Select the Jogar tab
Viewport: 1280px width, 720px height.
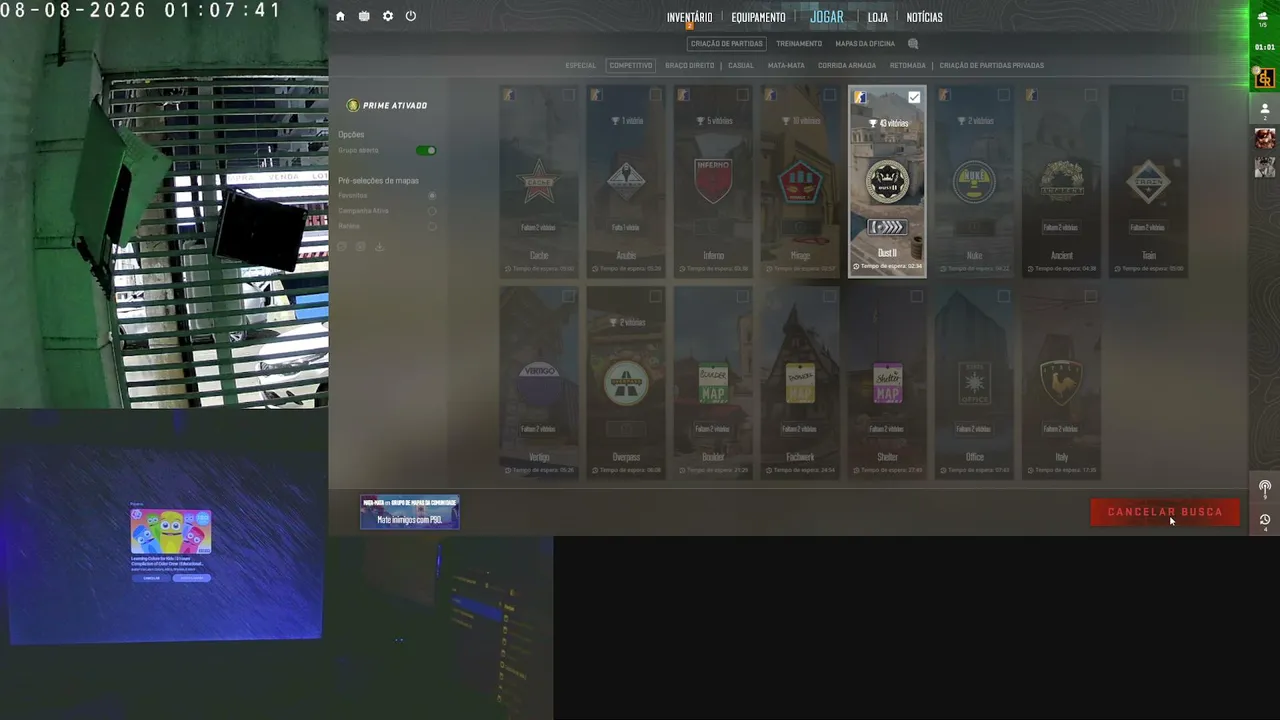pos(827,17)
